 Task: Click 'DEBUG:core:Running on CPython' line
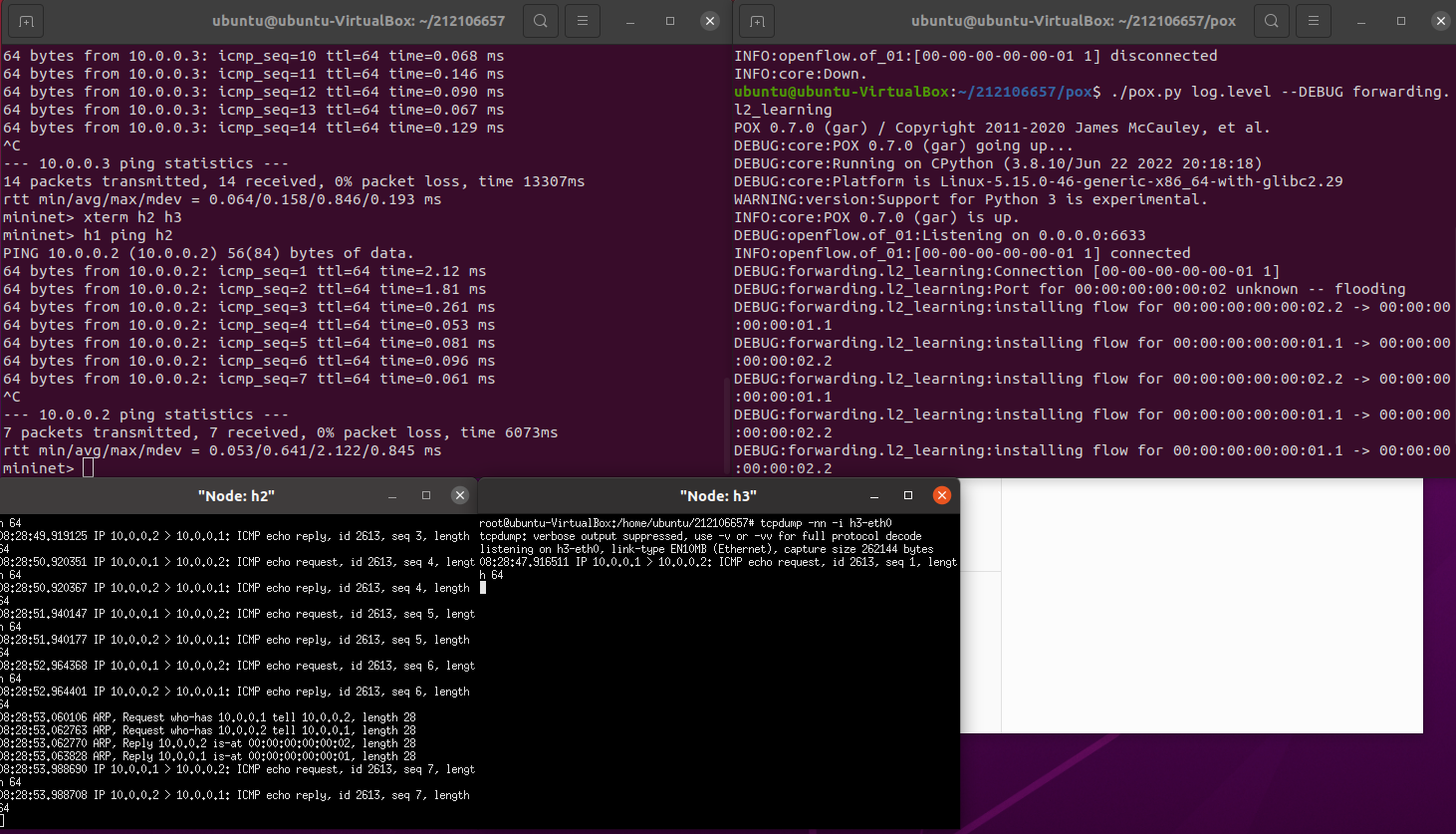pos(998,163)
